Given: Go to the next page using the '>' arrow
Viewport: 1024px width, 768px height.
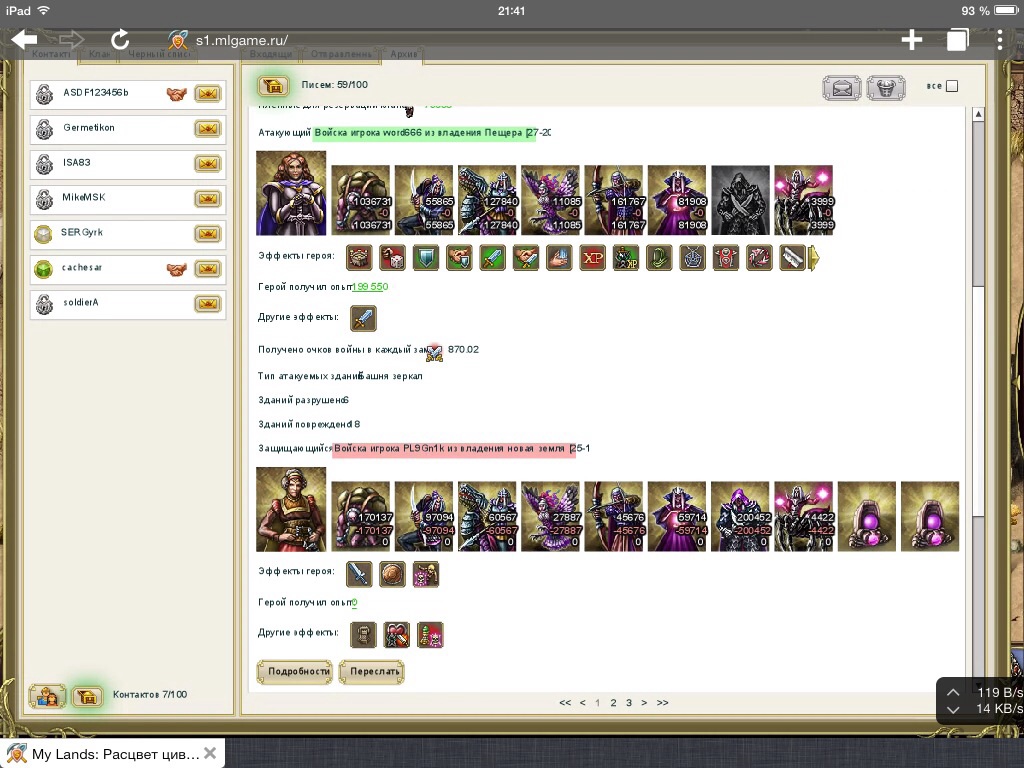Looking at the screenshot, I should coord(644,703).
